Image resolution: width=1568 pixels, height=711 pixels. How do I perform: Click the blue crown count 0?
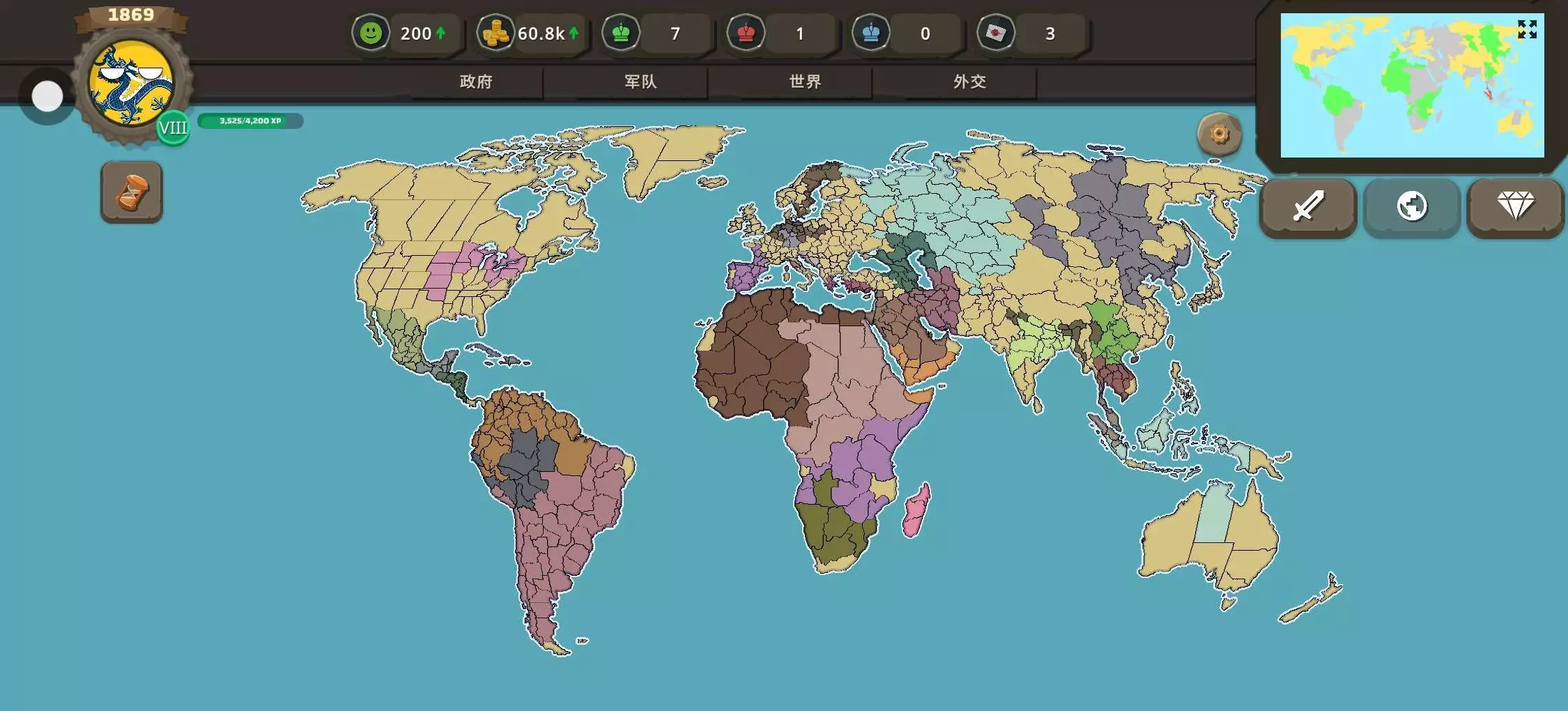tap(925, 33)
